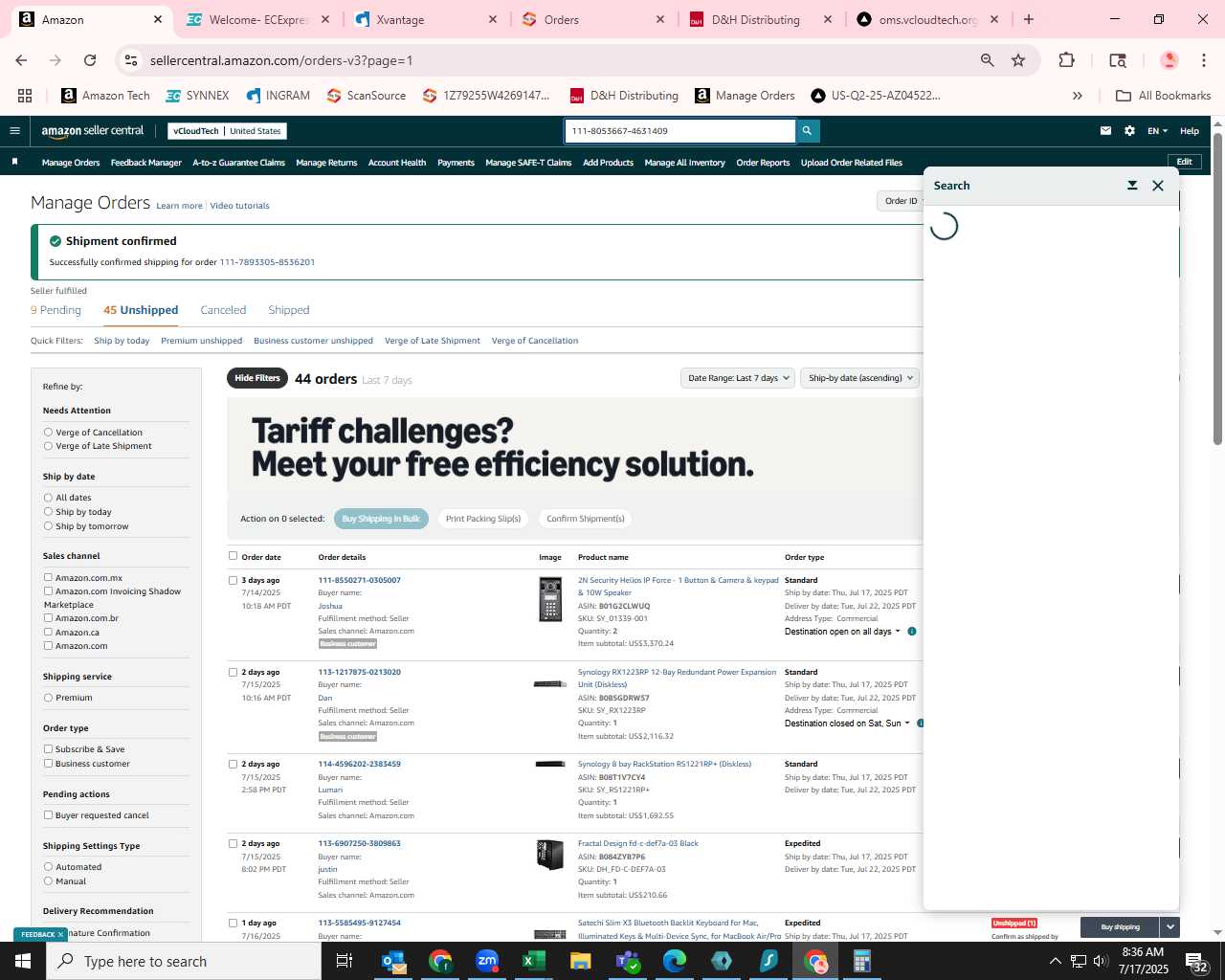Select Verge of Late Shipment radio filter
The height and width of the screenshot is (980, 1225).
48,446
